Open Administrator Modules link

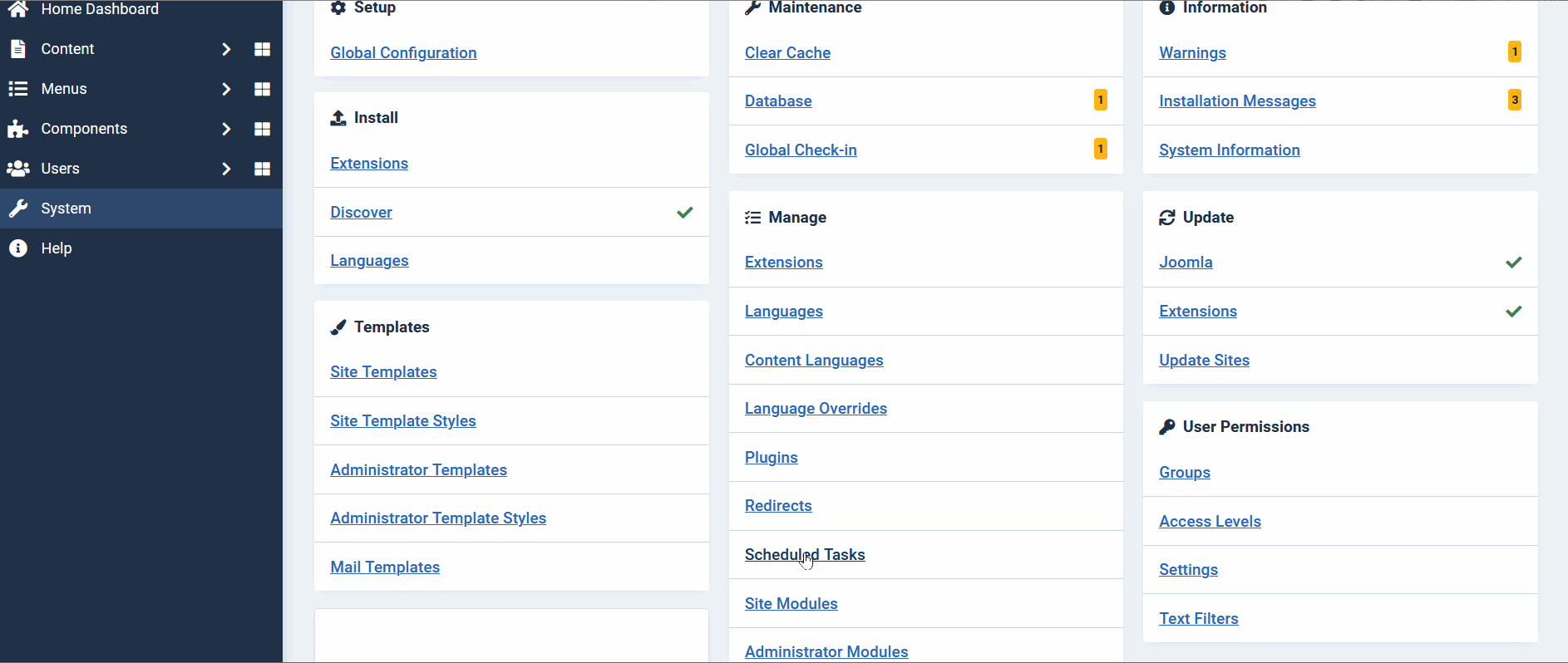point(826,652)
